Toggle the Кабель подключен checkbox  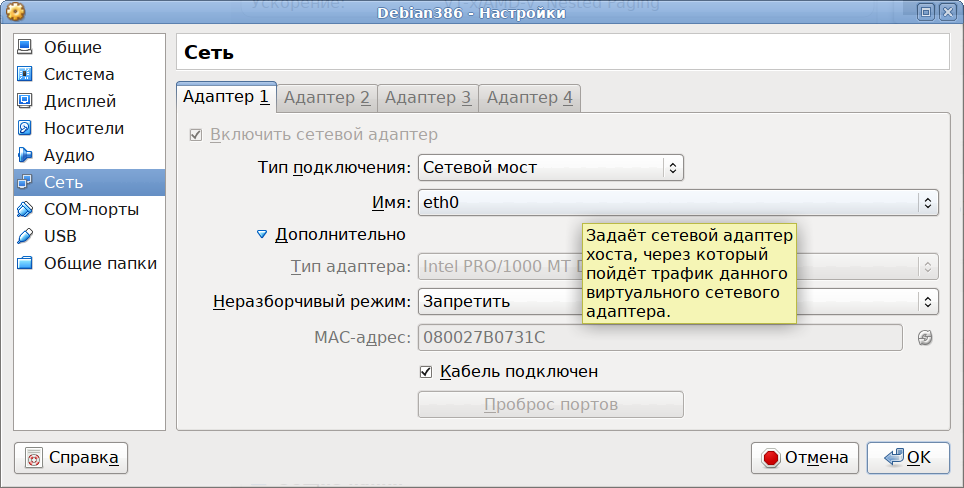[426, 372]
